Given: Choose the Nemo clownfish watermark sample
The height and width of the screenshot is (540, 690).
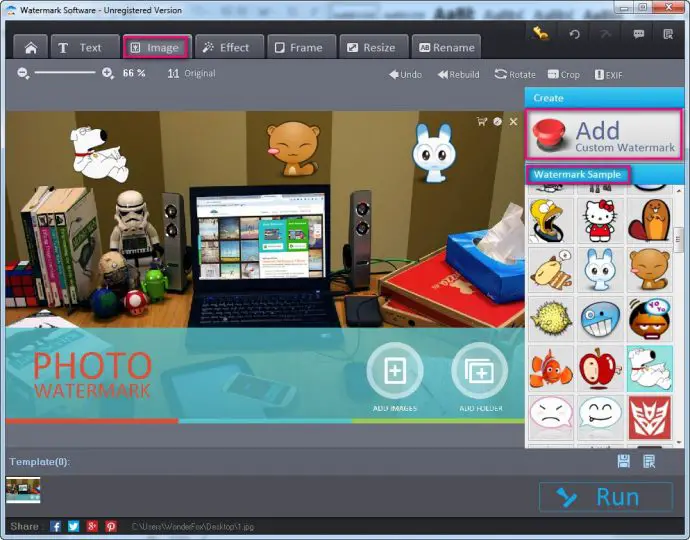Looking at the screenshot, I should [x=551, y=368].
